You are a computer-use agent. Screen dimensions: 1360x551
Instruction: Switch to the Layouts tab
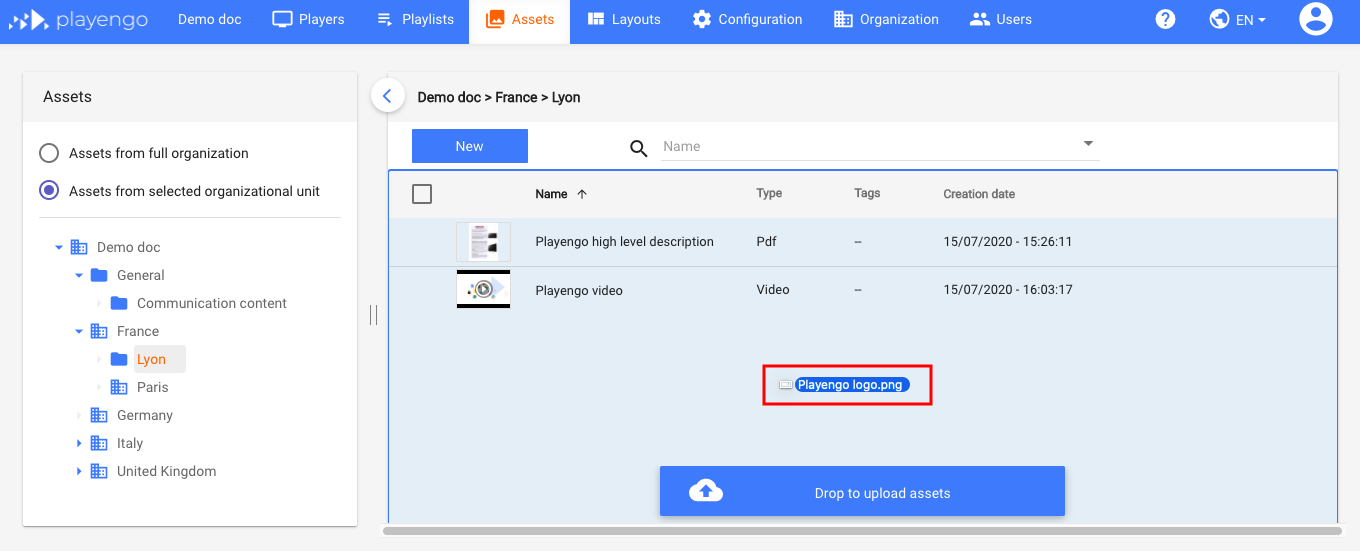[624, 19]
